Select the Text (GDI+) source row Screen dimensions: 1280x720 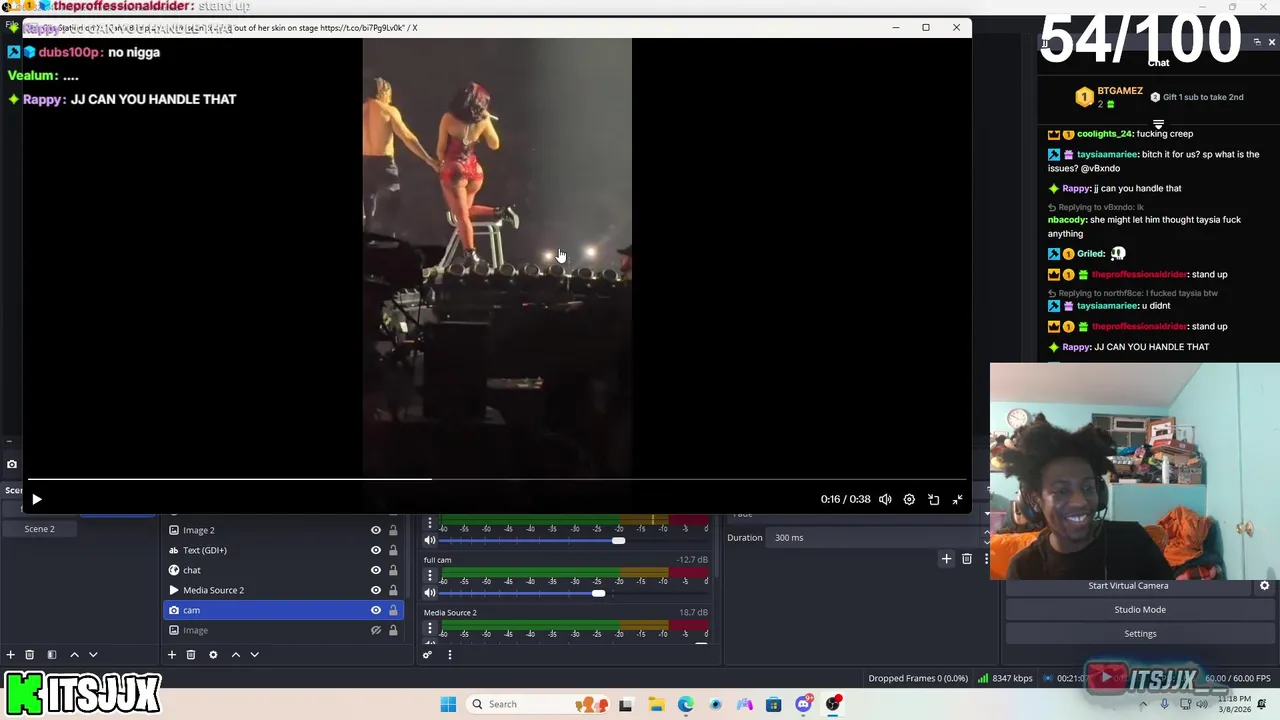click(283, 550)
